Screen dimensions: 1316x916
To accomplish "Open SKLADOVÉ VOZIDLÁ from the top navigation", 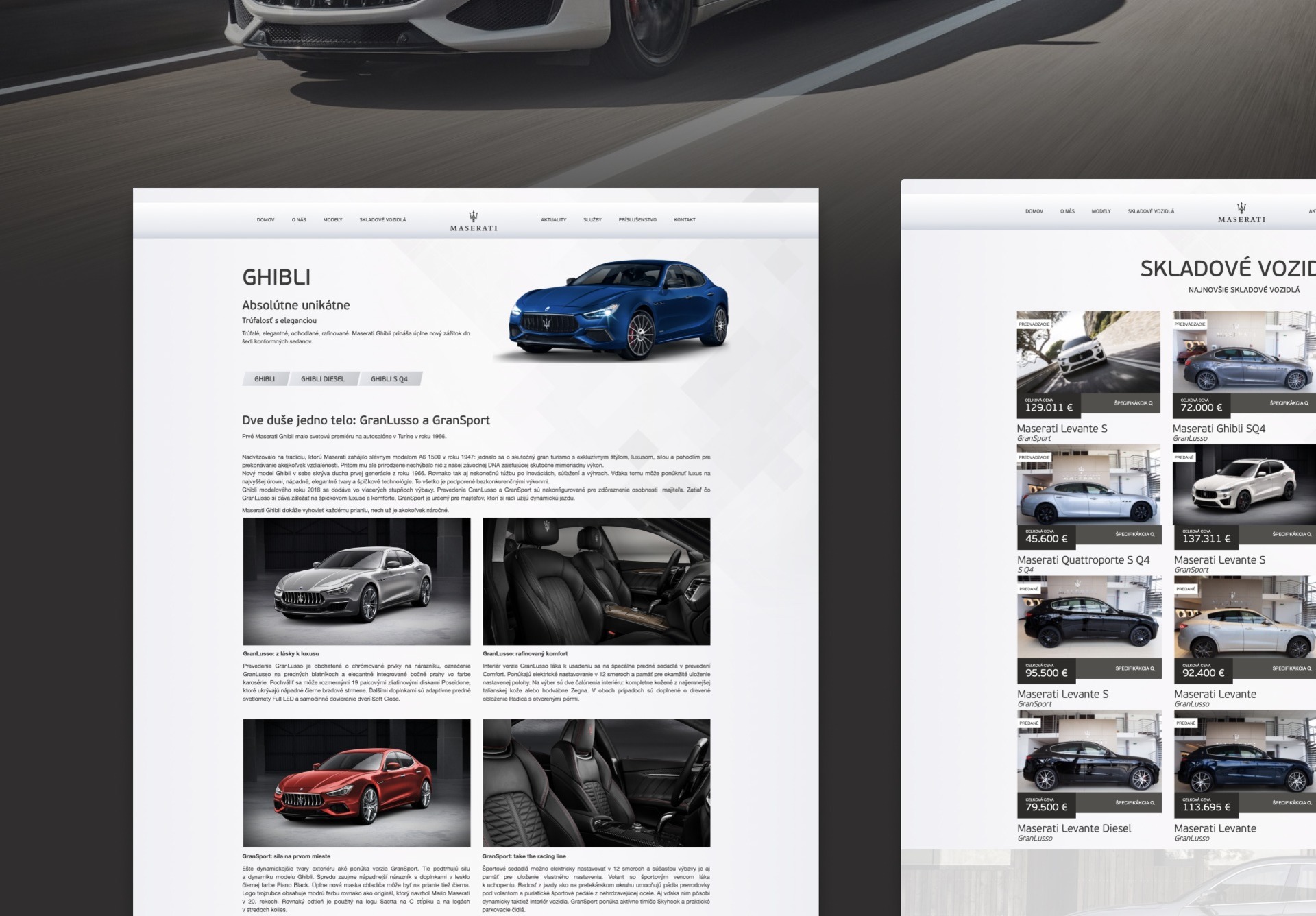I will tap(382, 219).
